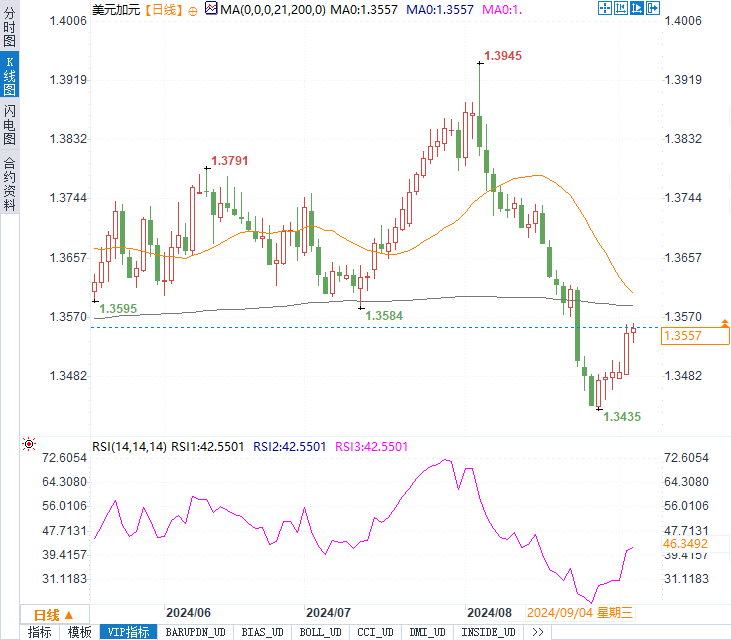Open the 模板 tab

(x=79, y=632)
